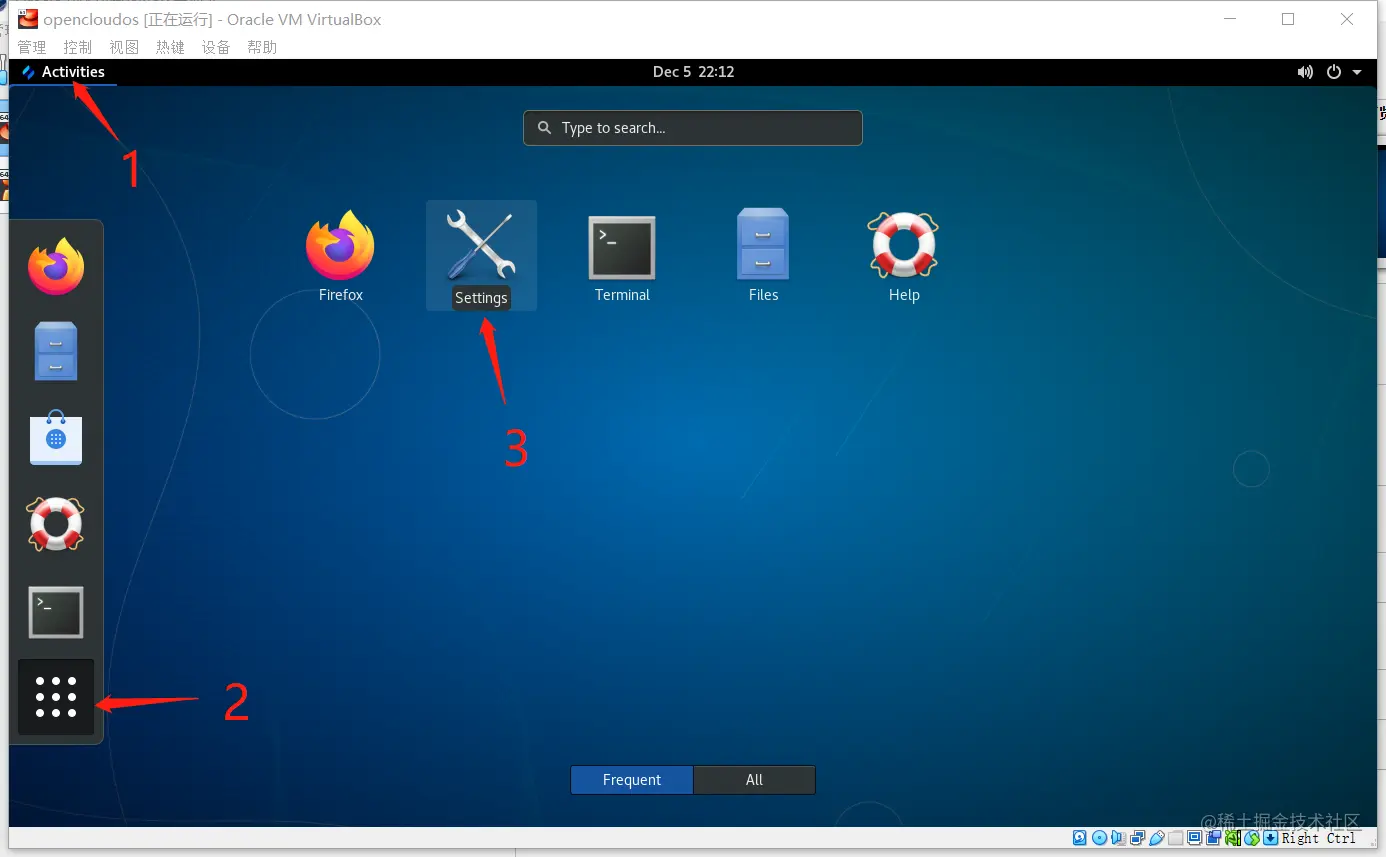The image size is (1386, 857).
Task: Click the blue down-arrow keyboard capture icon
Action: click(x=1271, y=838)
